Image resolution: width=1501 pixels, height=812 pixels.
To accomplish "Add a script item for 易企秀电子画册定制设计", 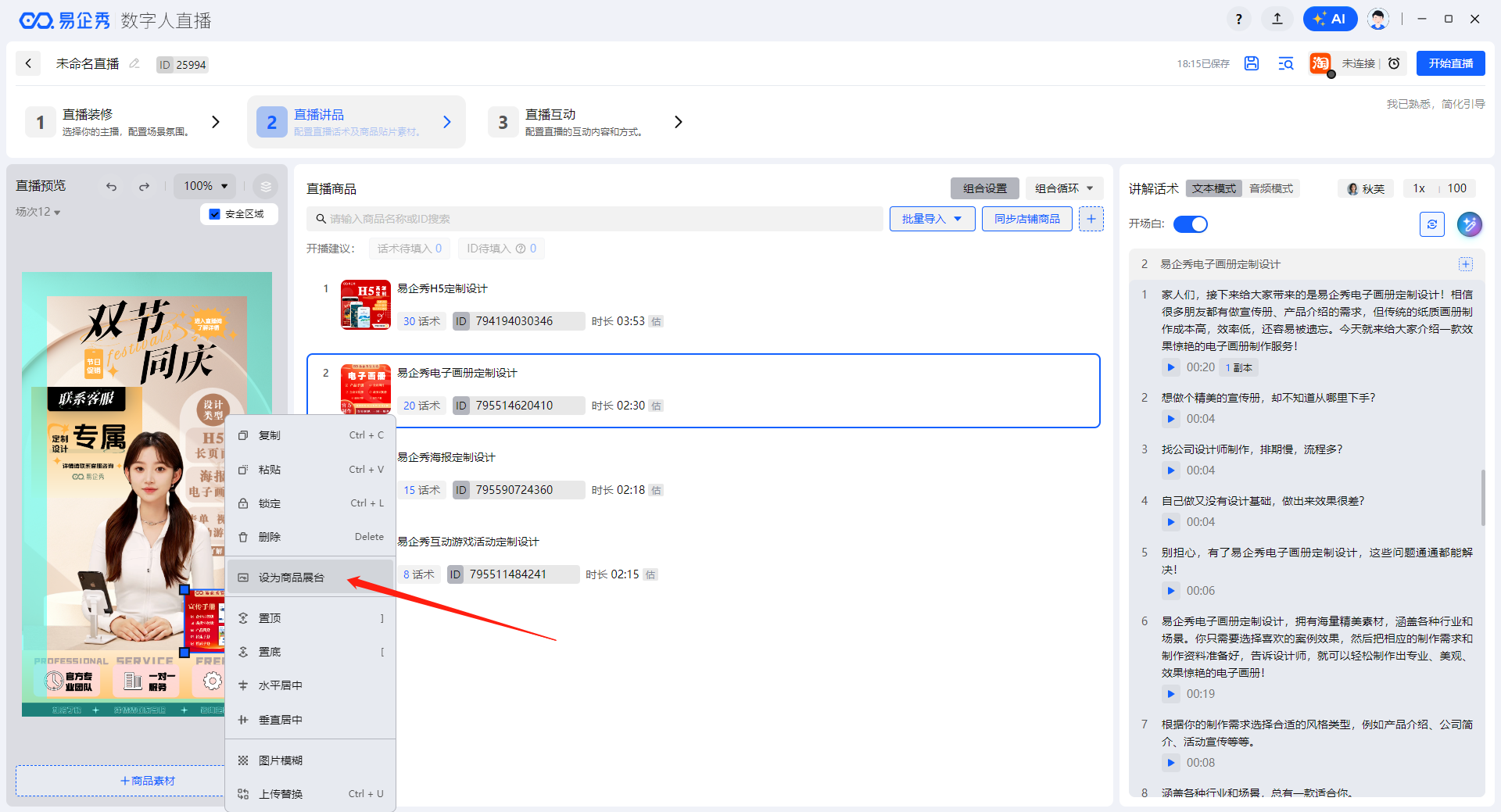I will click(x=1466, y=264).
